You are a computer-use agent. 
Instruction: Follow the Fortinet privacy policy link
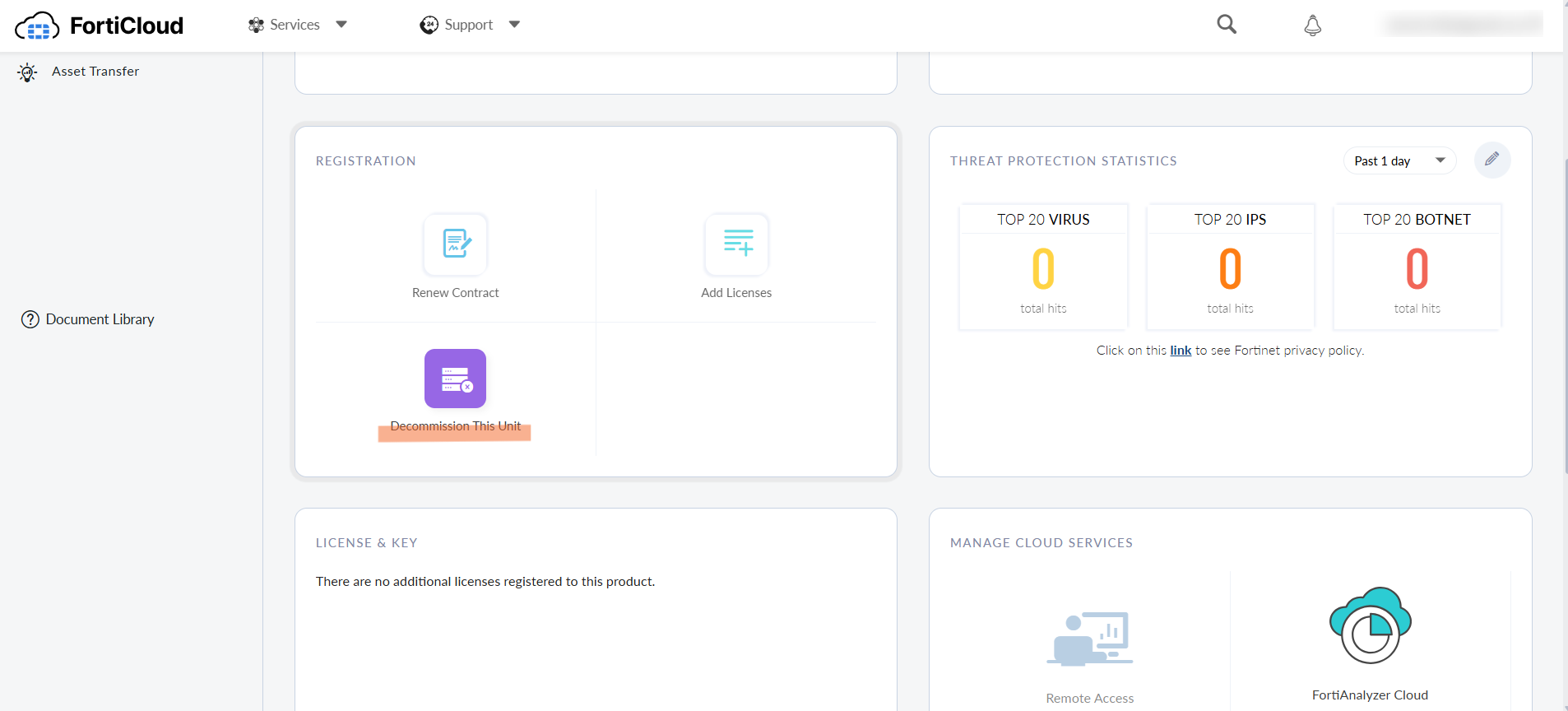pos(1181,351)
